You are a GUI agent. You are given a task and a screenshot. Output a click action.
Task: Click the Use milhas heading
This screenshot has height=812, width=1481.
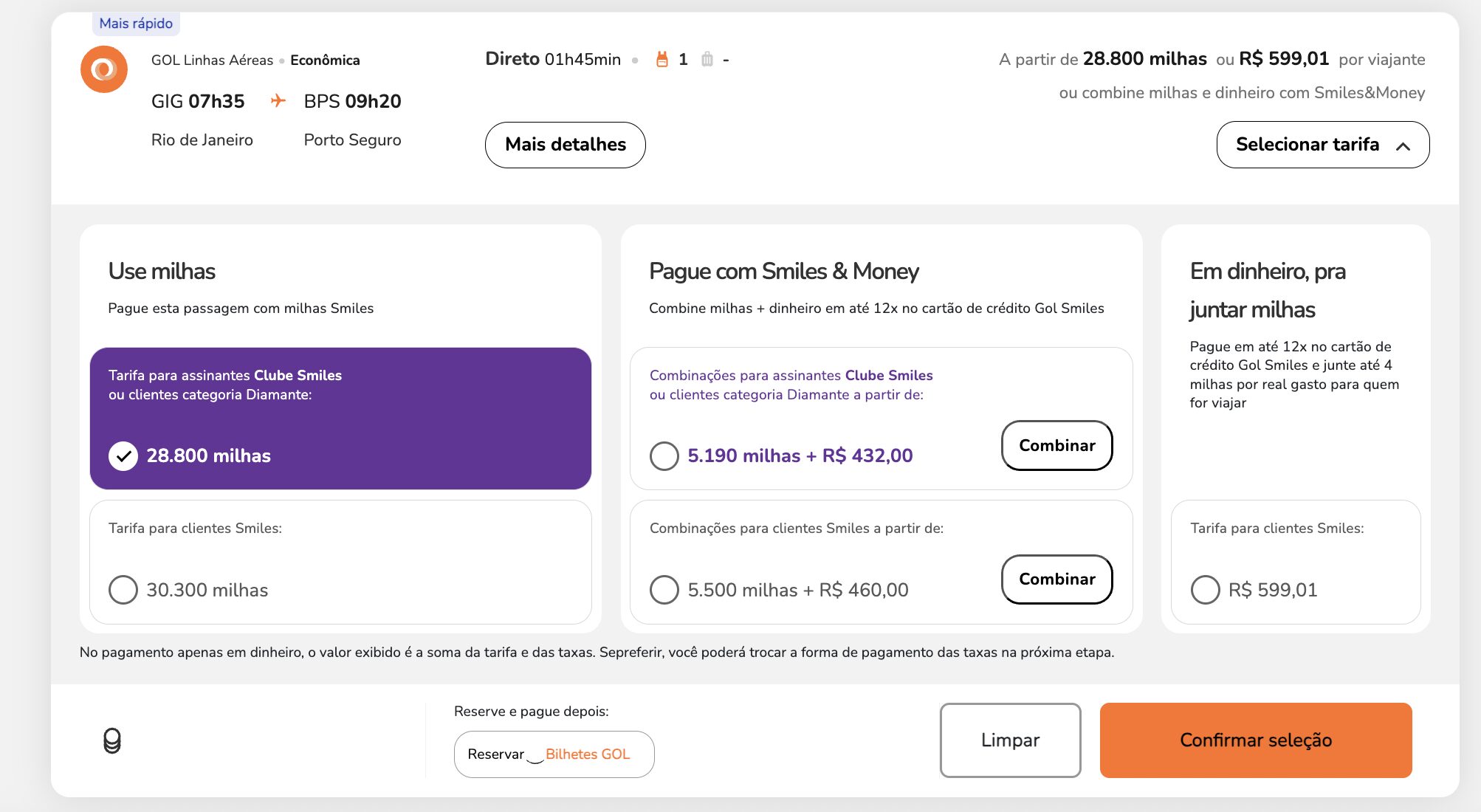pos(162,272)
